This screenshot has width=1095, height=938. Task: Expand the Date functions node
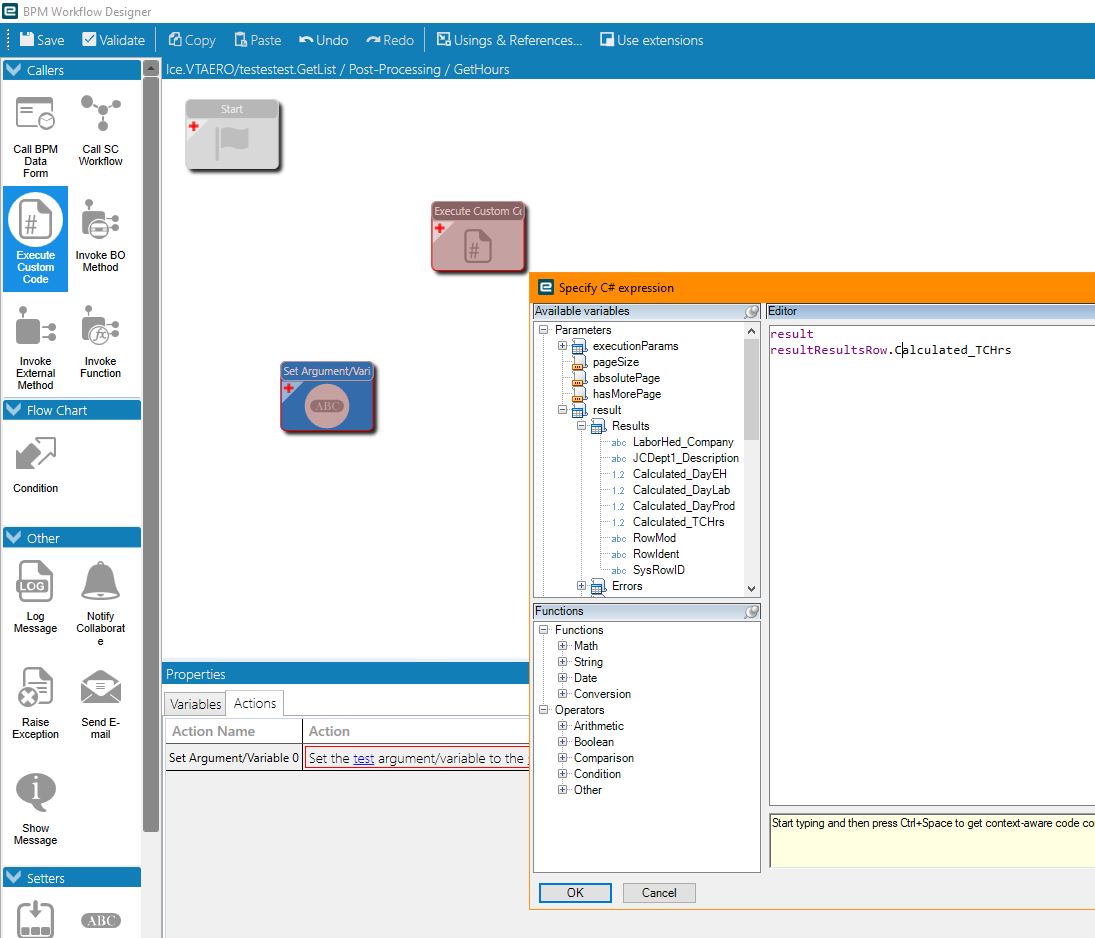pos(562,677)
